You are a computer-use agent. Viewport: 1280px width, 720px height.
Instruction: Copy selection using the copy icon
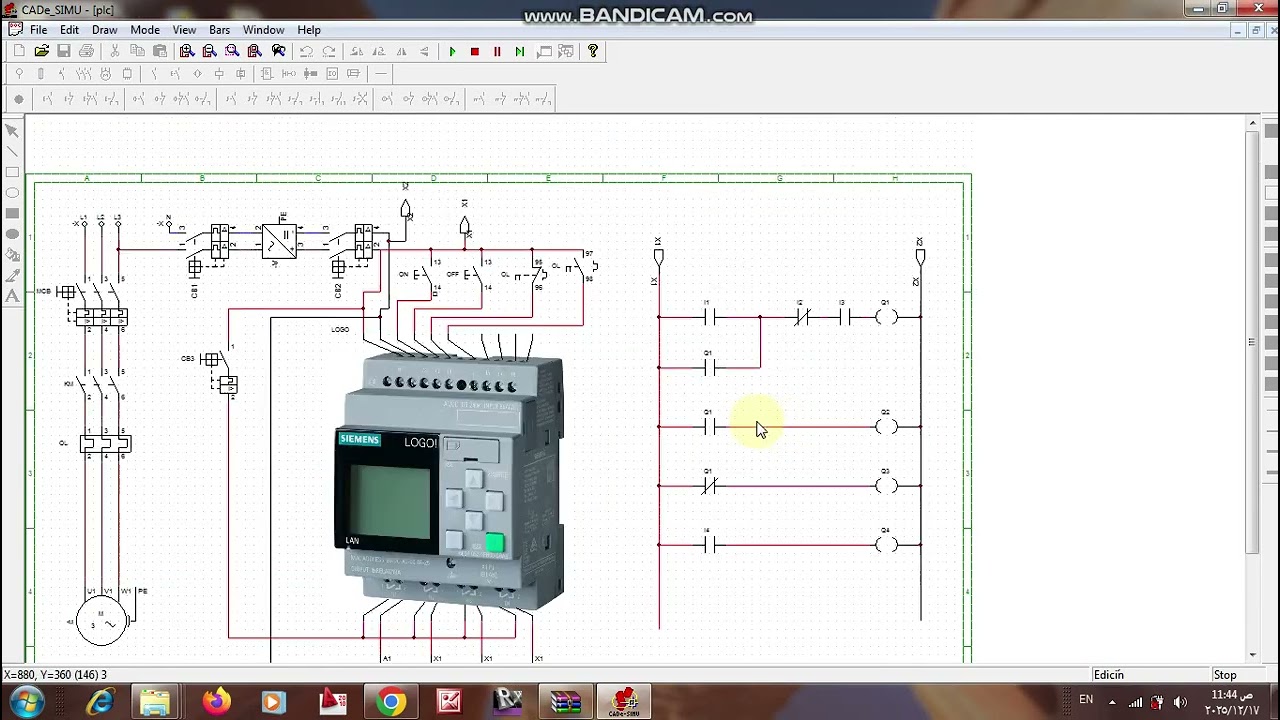coord(137,51)
